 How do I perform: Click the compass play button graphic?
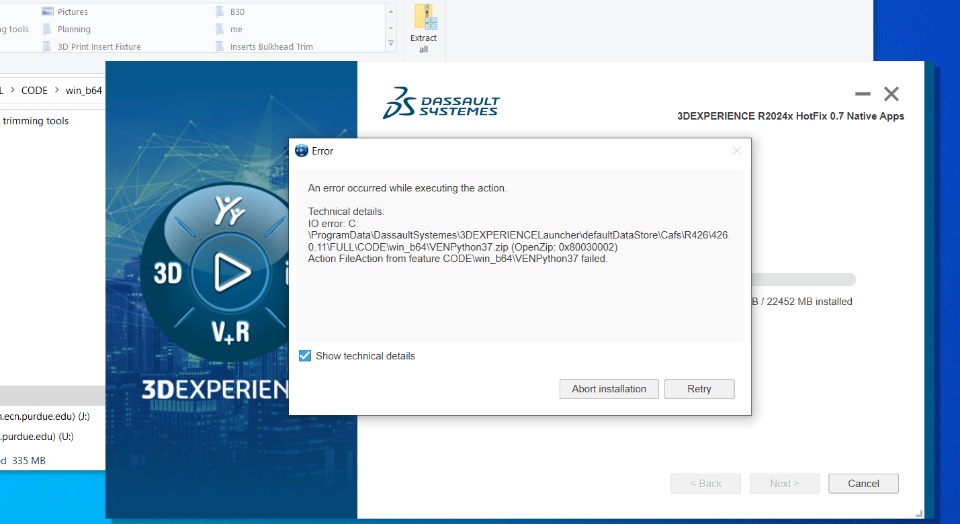point(231,272)
